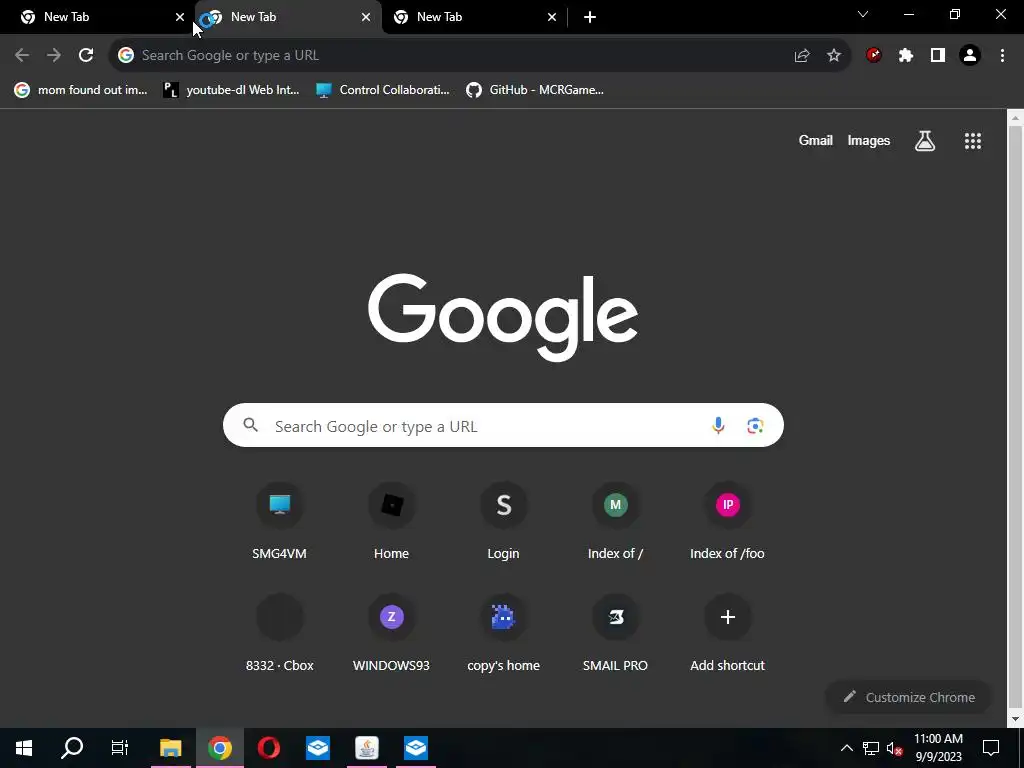Open the network tray icon
This screenshot has height=768, width=1024.
click(x=871, y=748)
